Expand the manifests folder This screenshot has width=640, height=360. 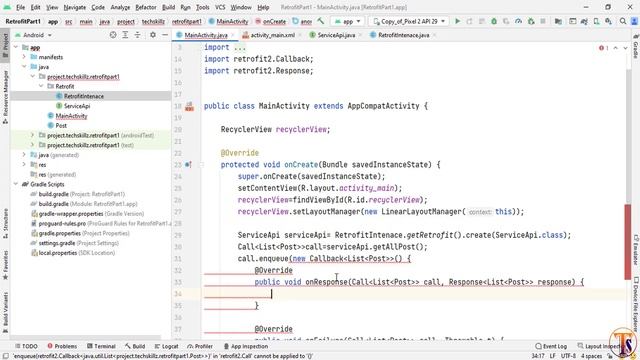pyautogui.click(x=24, y=57)
